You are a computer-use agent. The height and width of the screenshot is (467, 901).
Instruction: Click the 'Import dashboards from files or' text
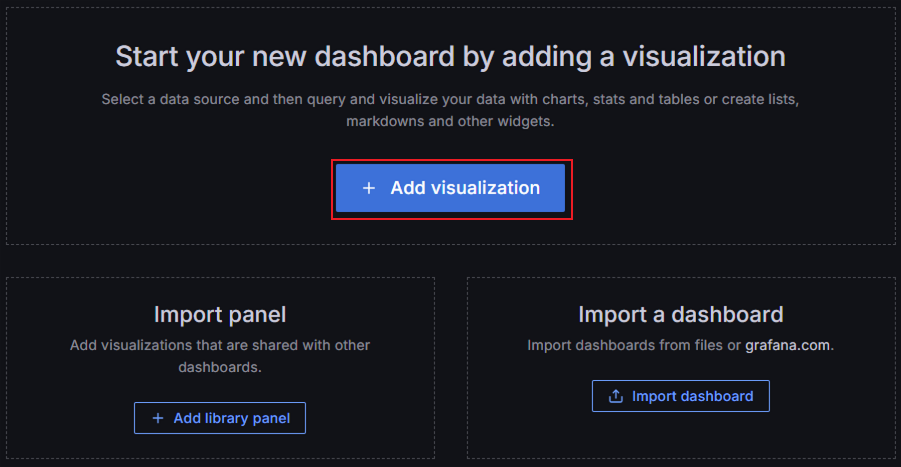[x=634, y=345]
